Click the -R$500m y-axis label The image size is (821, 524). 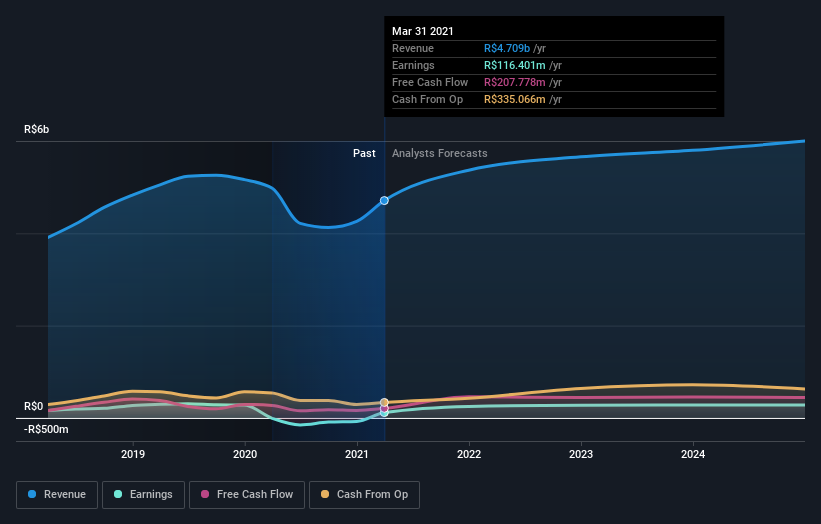46,429
